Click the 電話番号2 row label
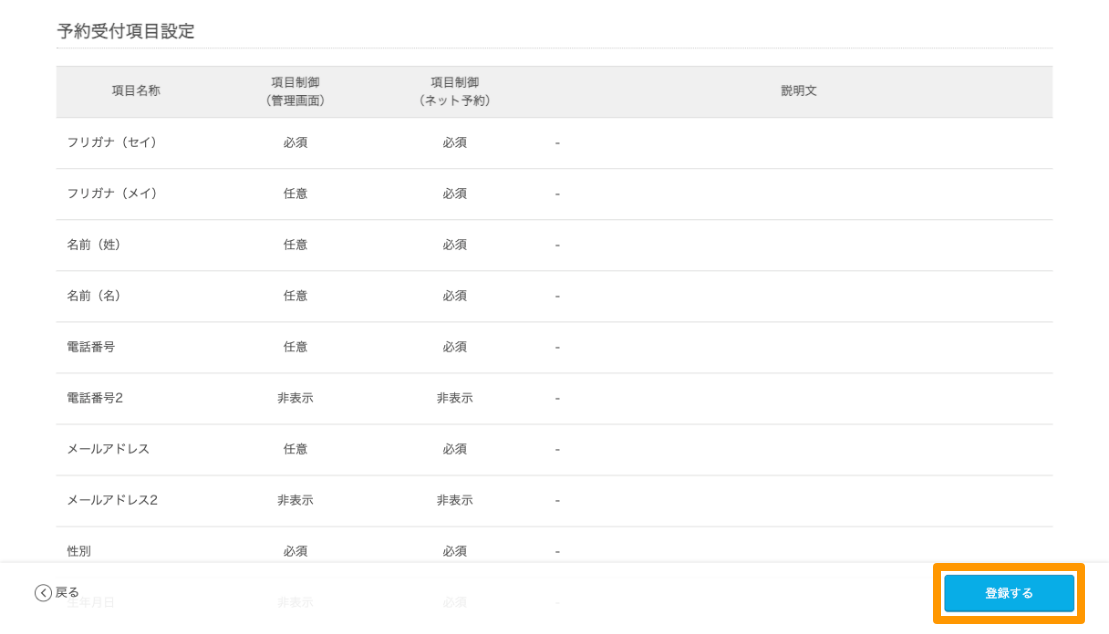1109x634 pixels. tap(95, 398)
